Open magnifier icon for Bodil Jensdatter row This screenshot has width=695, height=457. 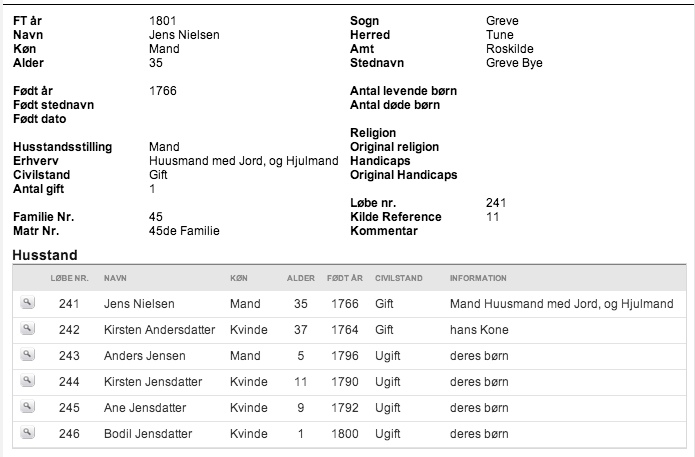coord(27,433)
